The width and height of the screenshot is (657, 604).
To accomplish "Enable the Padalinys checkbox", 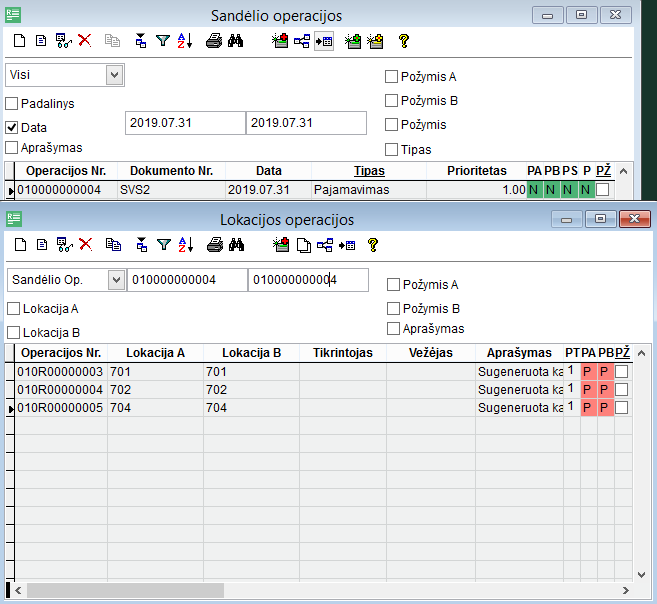I will (x=12, y=104).
